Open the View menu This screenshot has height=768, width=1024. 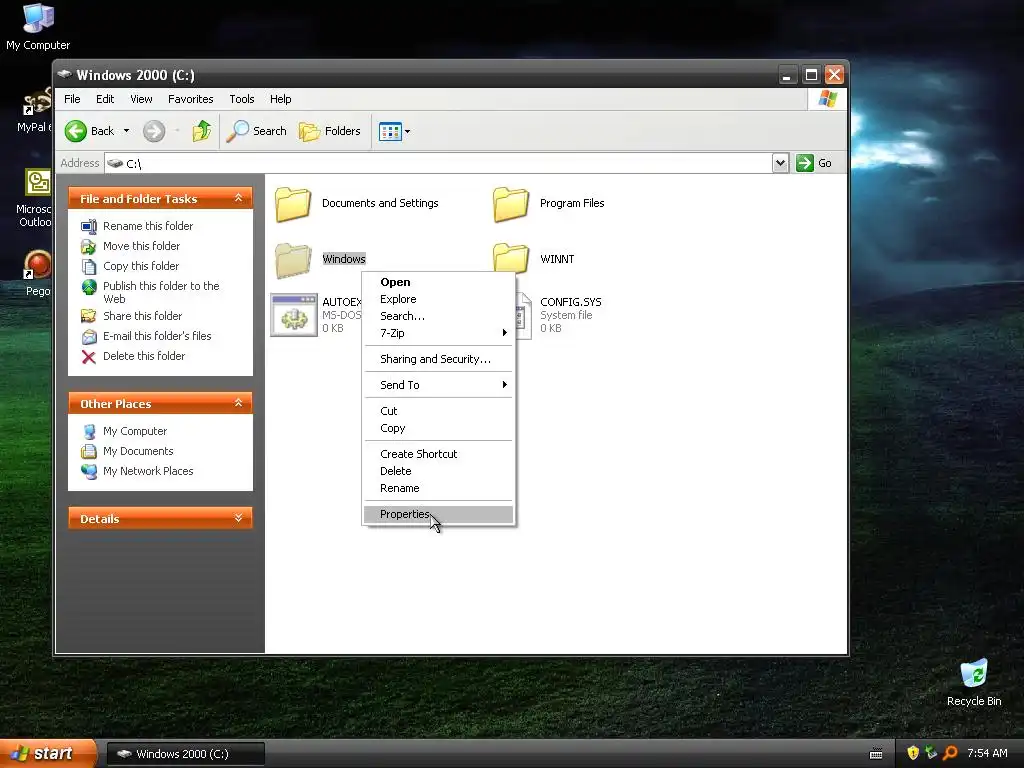[141, 99]
